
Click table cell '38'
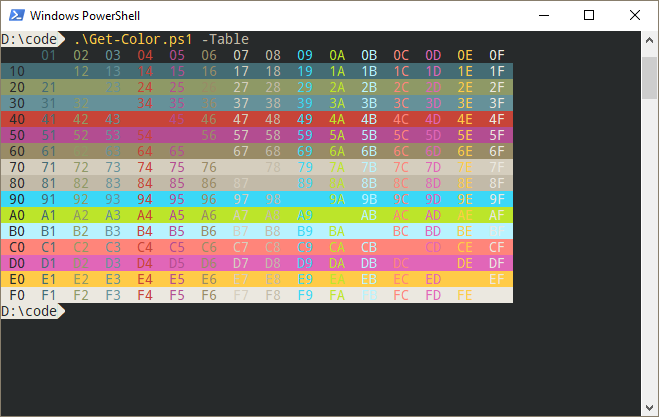pyautogui.click(x=273, y=103)
